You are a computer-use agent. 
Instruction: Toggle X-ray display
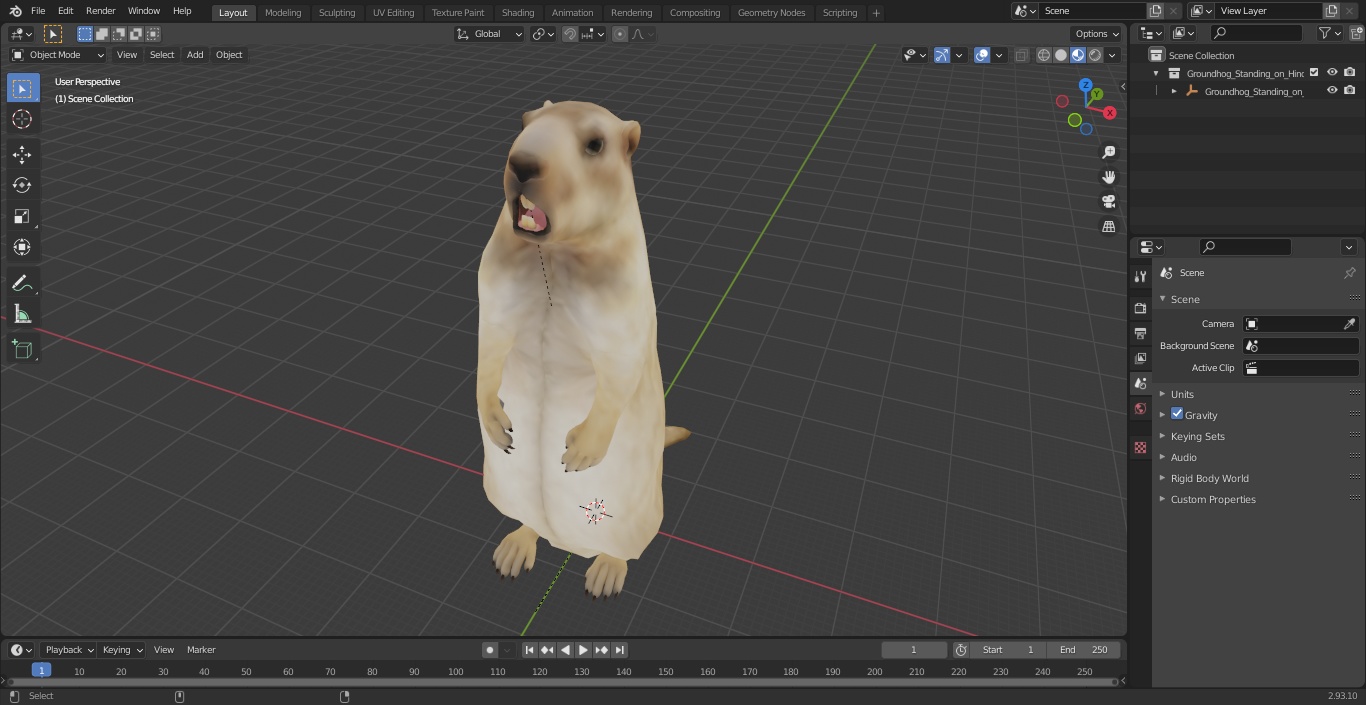tap(1021, 55)
